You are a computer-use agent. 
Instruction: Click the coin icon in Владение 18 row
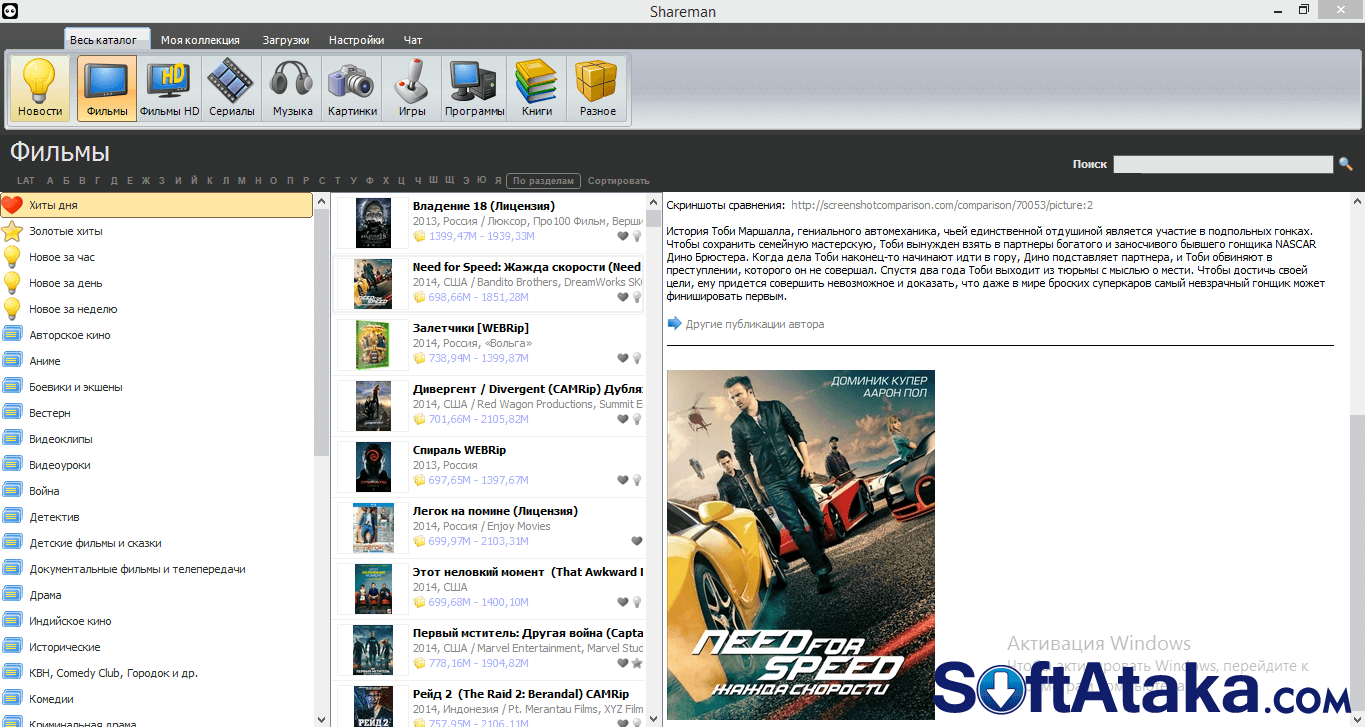[x=419, y=237]
